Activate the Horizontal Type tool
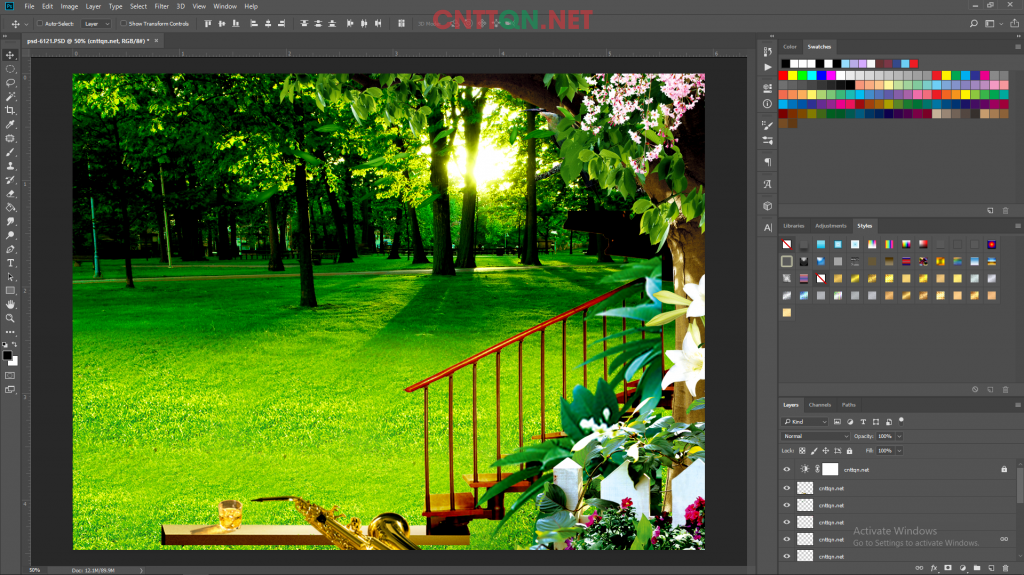Image resolution: width=1024 pixels, height=575 pixels. pyautogui.click(x=10, y=263)
